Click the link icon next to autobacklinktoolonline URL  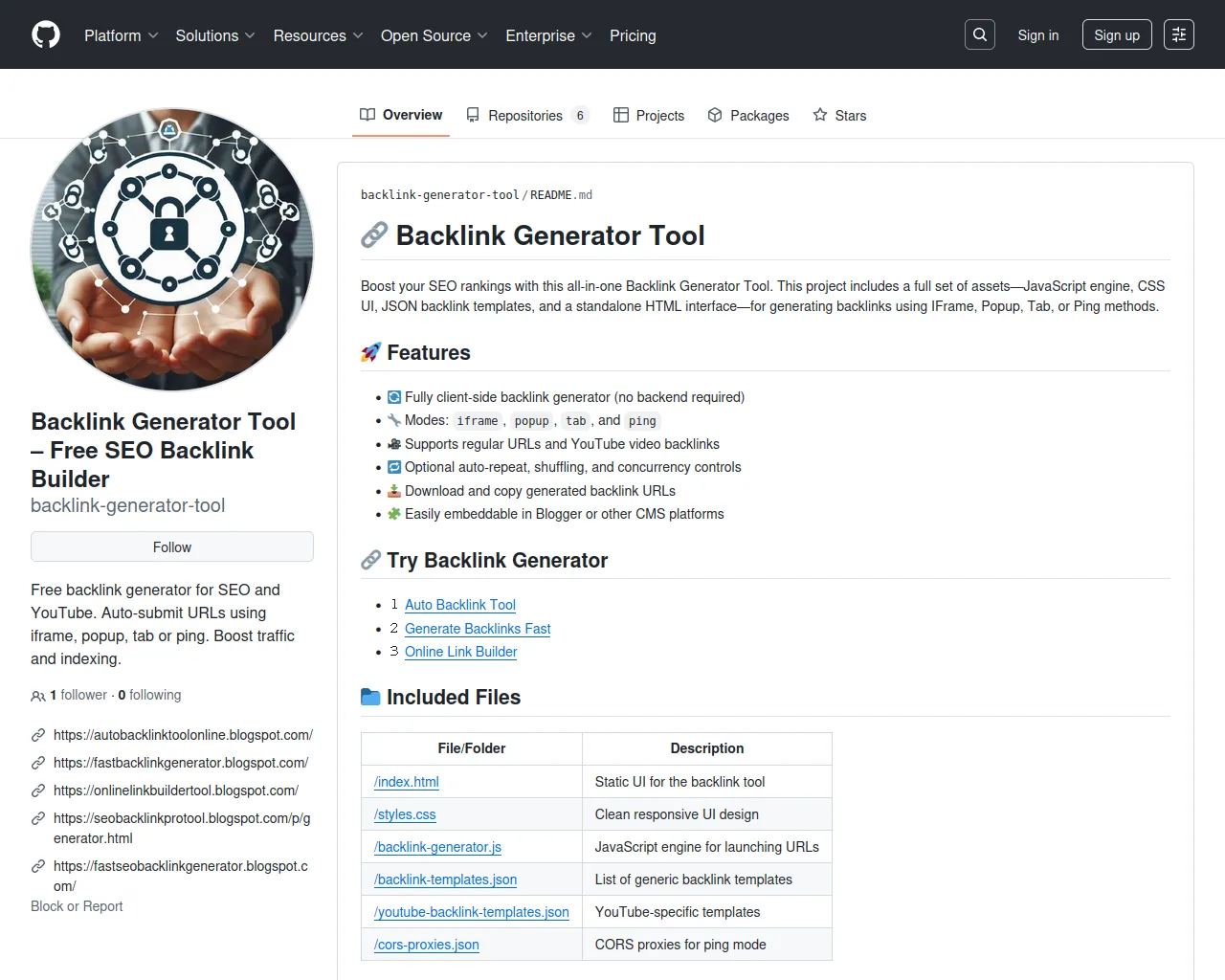[x=38, y=735]
